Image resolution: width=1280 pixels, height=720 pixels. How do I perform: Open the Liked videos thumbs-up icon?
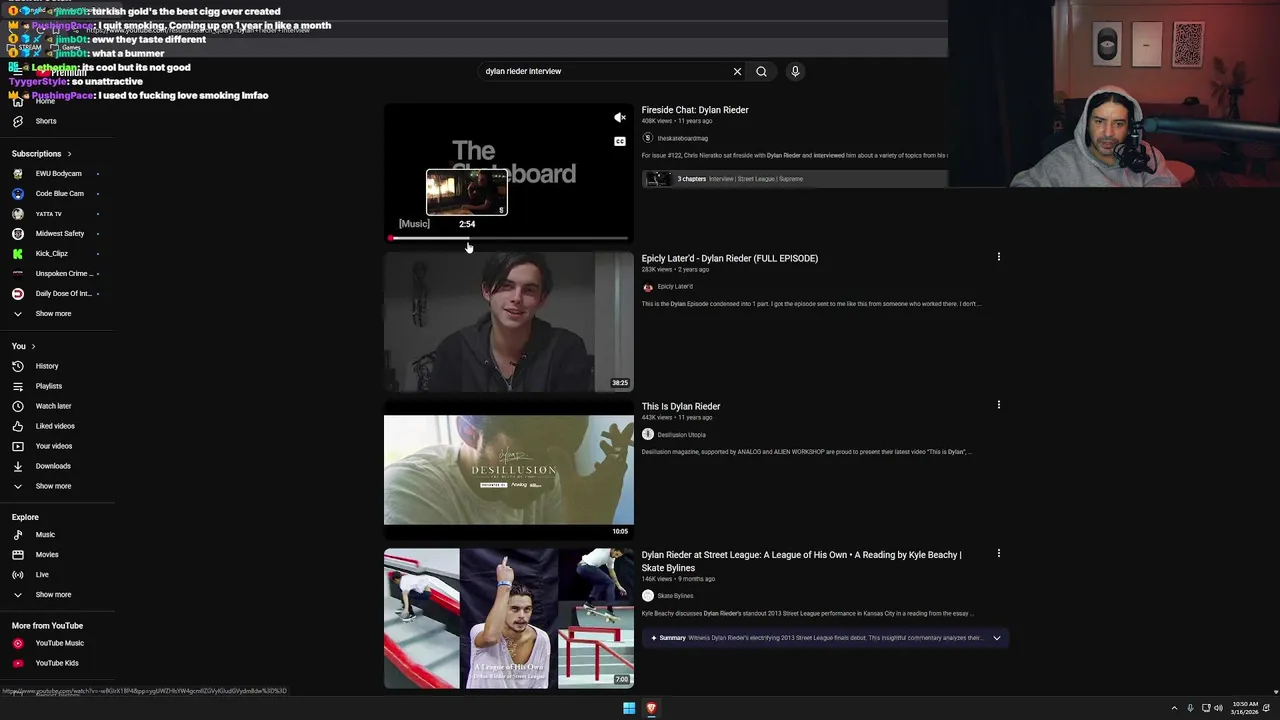(17, 426)
